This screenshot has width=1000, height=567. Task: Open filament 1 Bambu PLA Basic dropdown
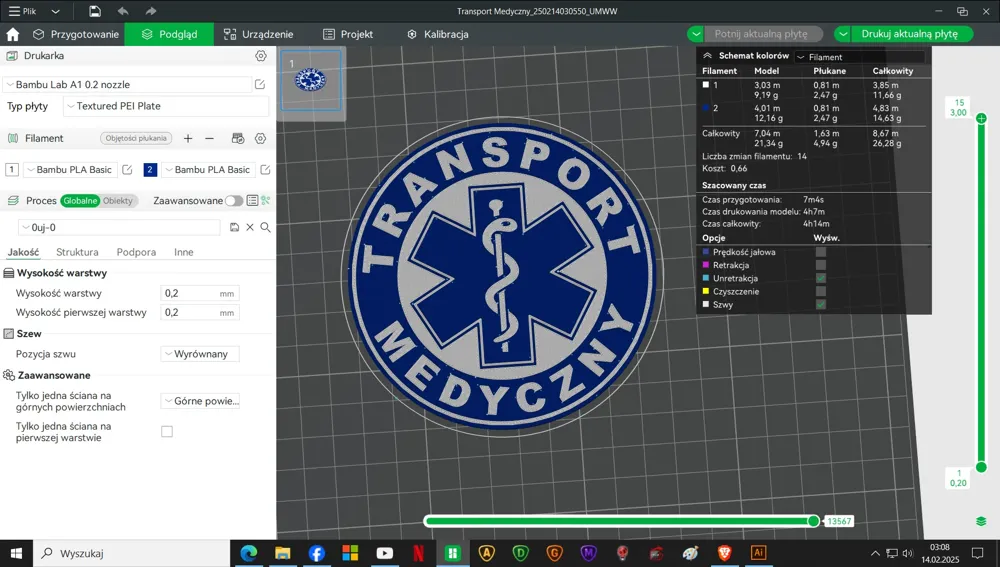[70, 170]
